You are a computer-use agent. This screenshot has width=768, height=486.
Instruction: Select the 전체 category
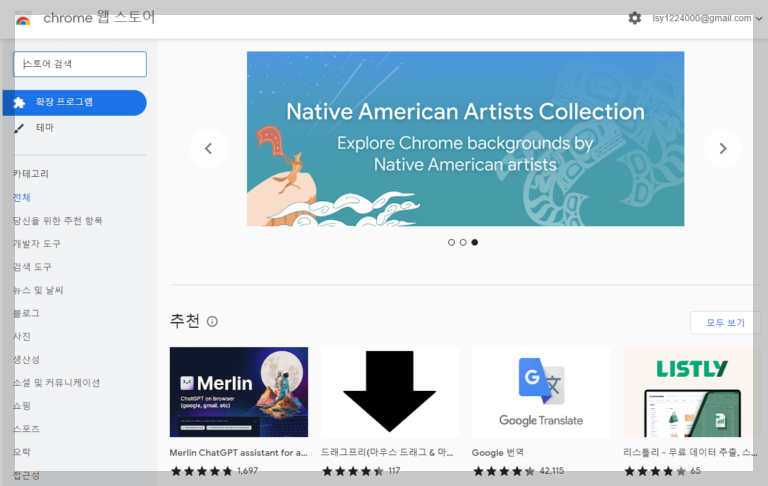22,197
